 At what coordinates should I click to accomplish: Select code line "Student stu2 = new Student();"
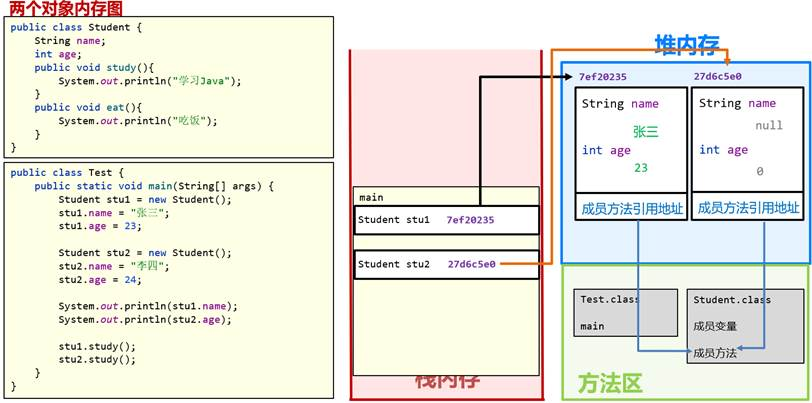145,253
